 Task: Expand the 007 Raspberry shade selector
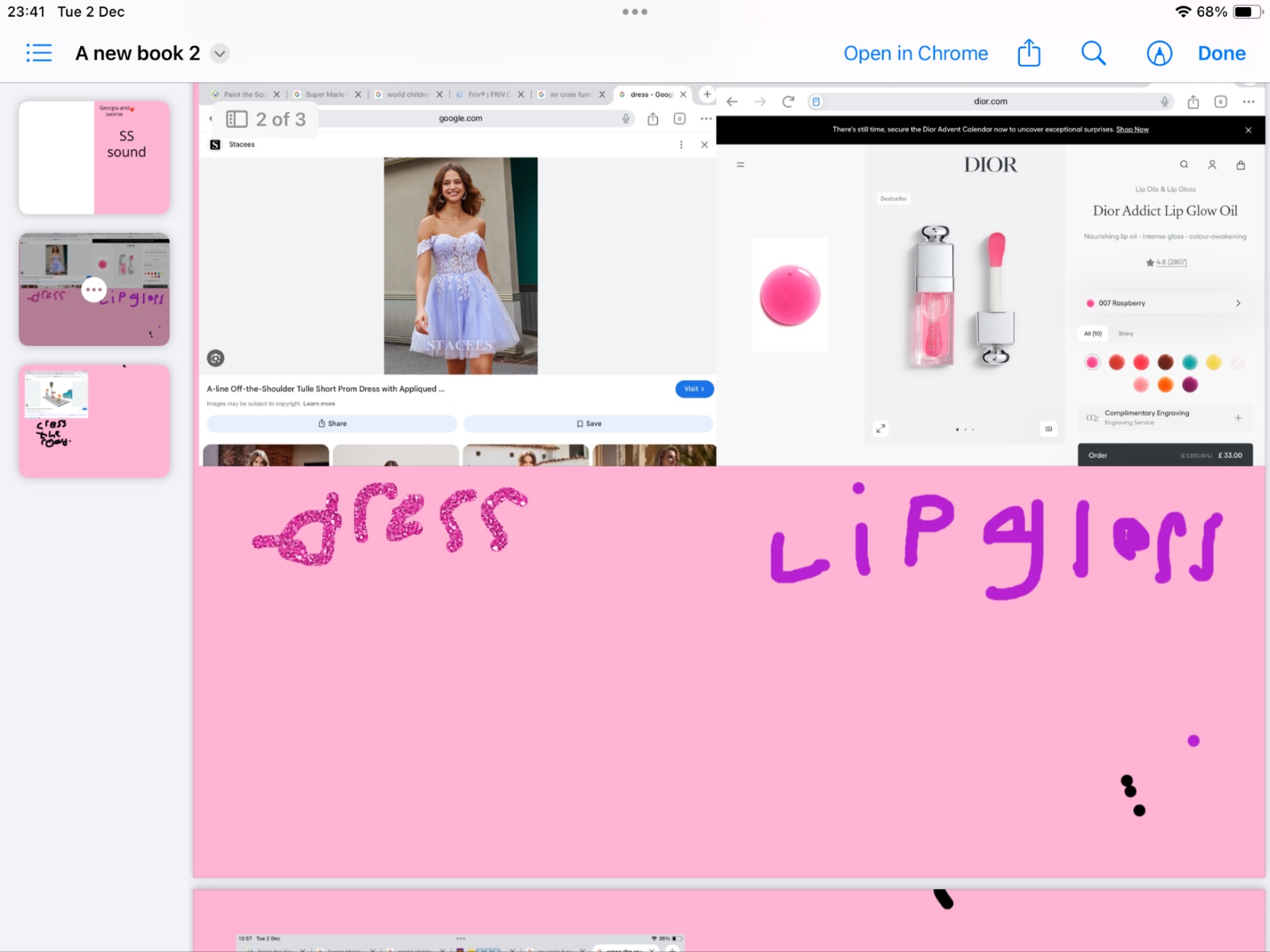point(1237,303)
